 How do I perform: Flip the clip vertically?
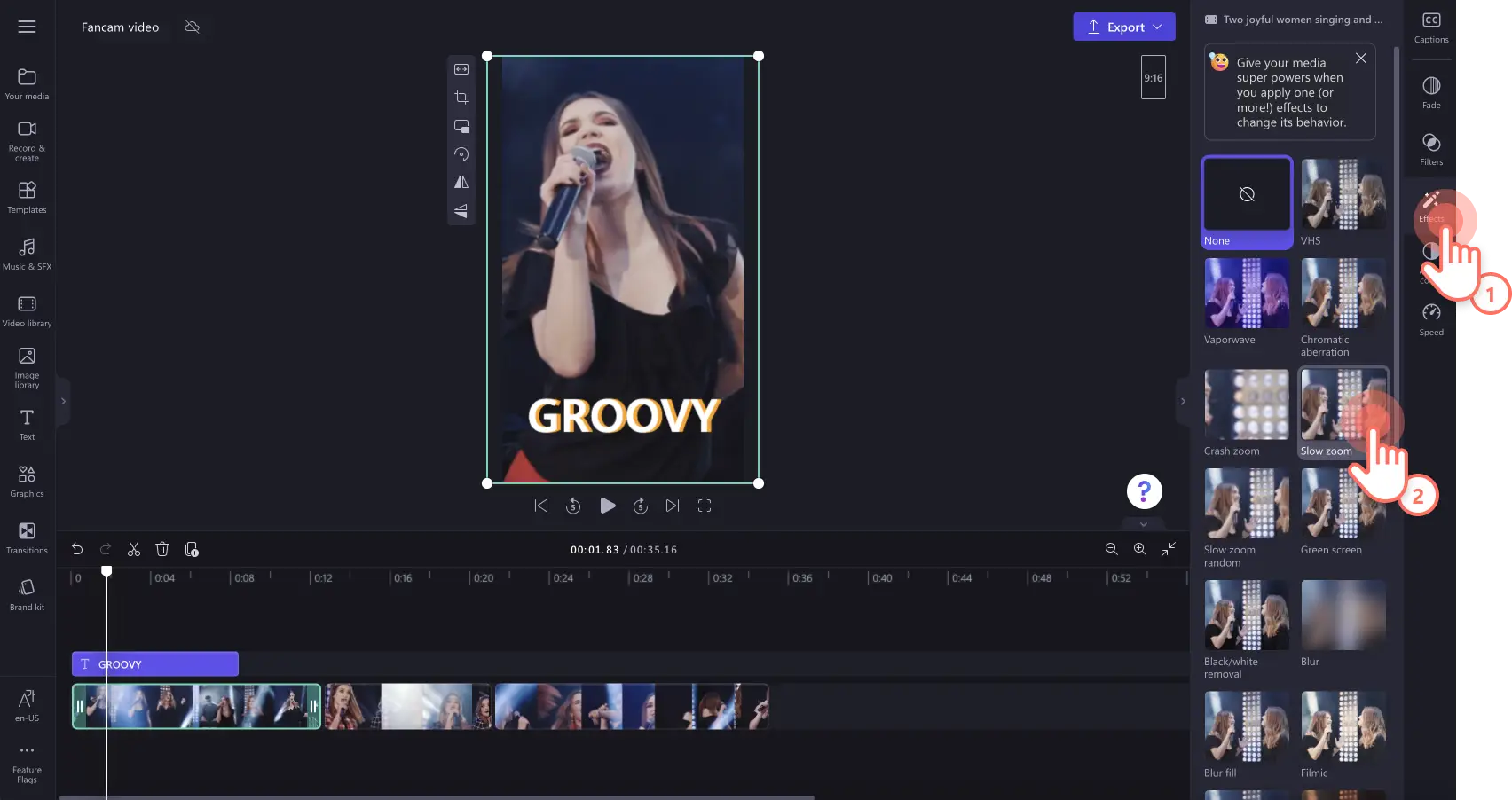pos(461,211)
